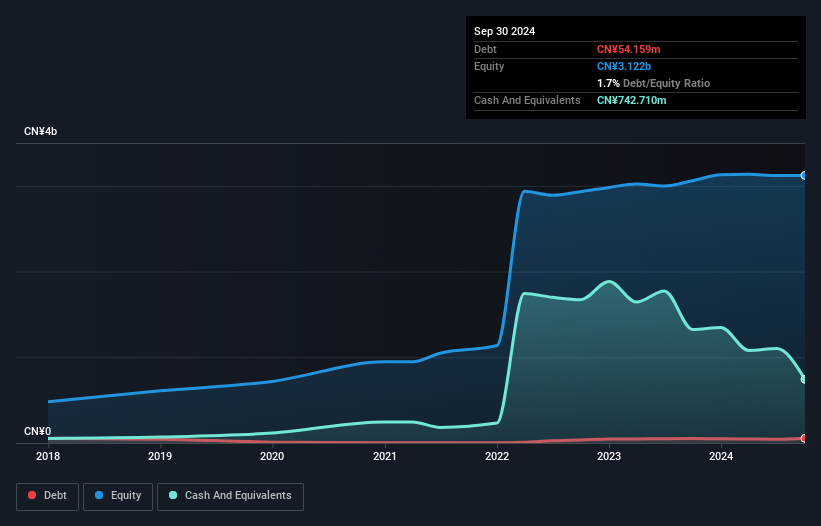Click the teal Cash And Equivalents legend dot
This screenshot has height=526, width=821.
[173, 495]
